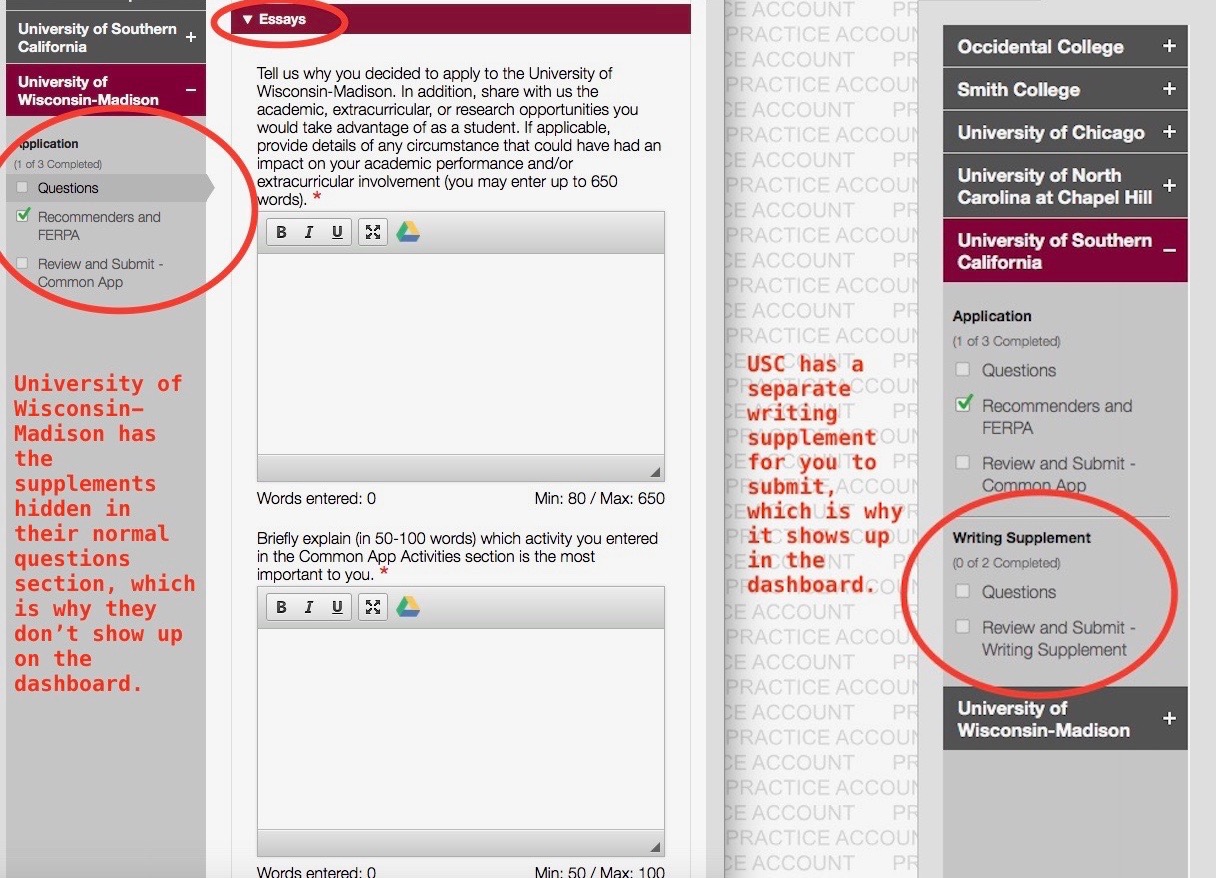
Task: Open Questions link under USC Writing Supplement
Action: [1019, 592]
